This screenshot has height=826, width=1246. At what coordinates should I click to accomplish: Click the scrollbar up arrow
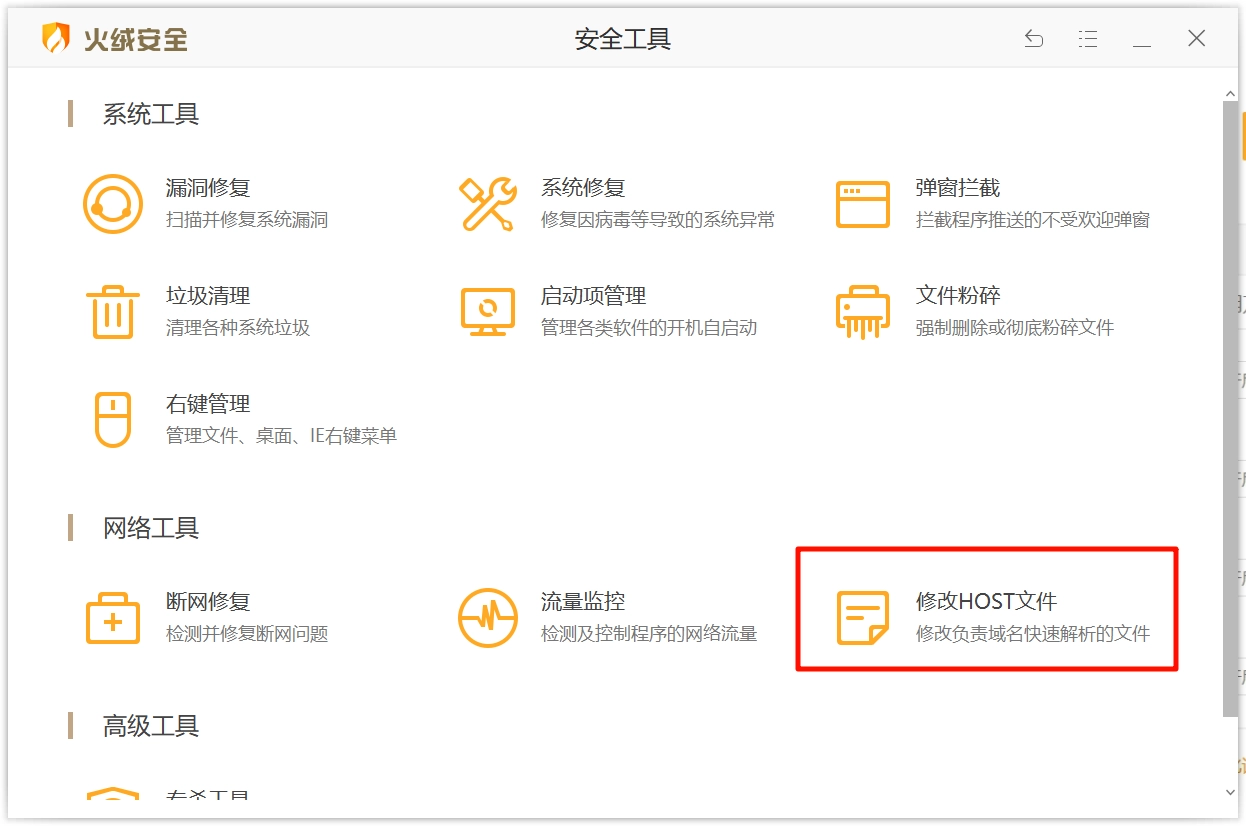(x=1231, y=93)
